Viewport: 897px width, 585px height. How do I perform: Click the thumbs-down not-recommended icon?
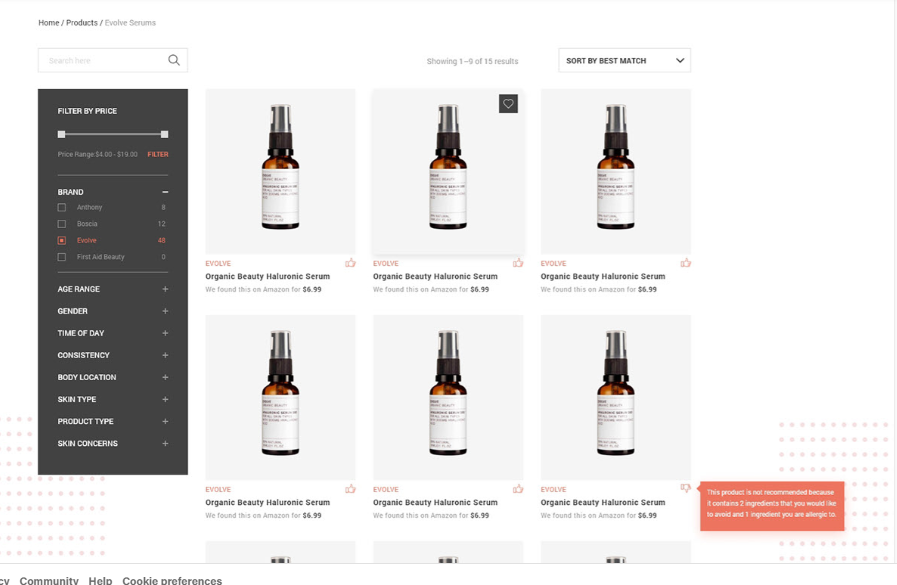[685, 488]
